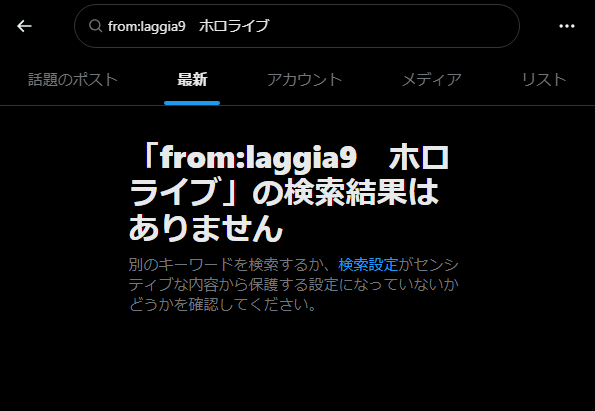Image resolution: width=595 pixels, height=411 pixels.
Task: Switch to the 話題のポスト tab
Action: (73, 80)
